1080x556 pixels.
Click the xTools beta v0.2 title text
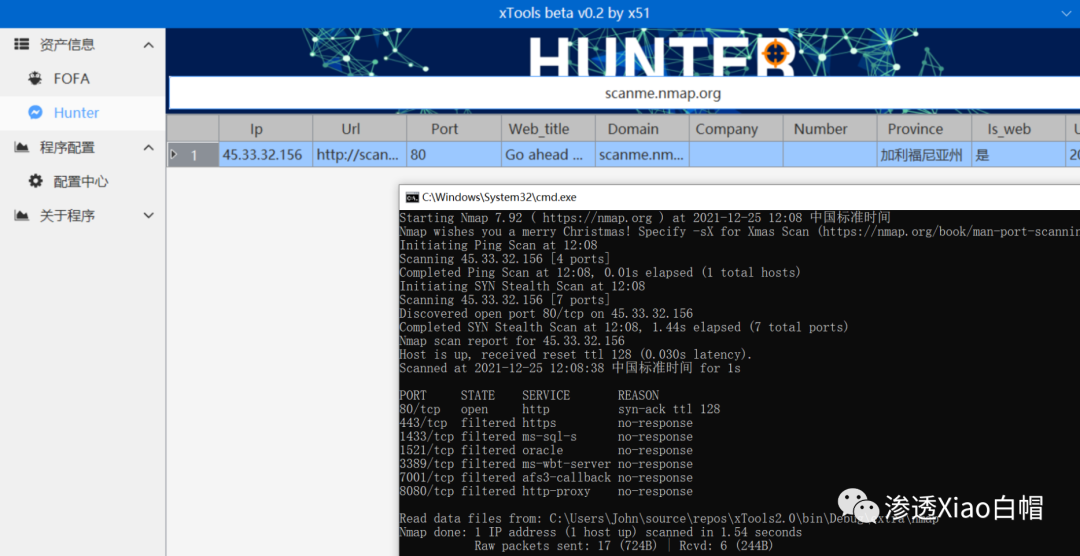[574, 13]
